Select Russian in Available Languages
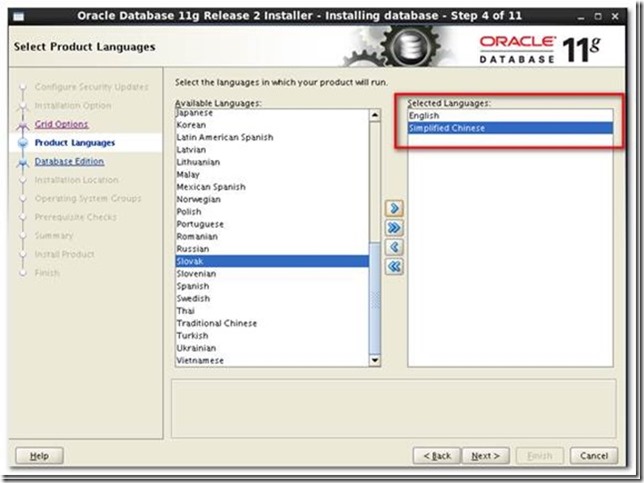Image resolution: width=644 pixels, height=483 pixels. [272, 248]
